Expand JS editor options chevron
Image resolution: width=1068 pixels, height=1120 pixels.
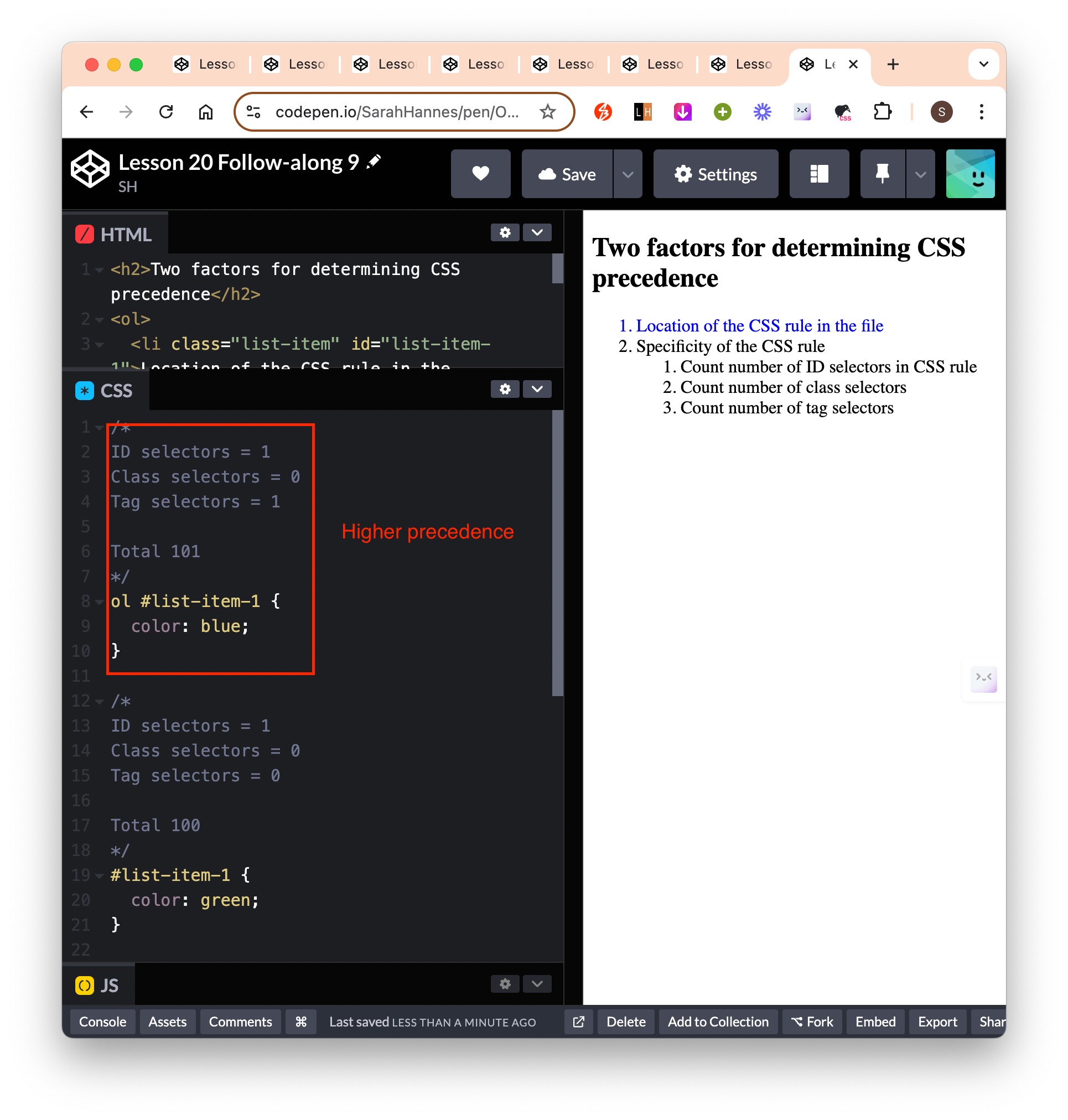tap(537, 984)
